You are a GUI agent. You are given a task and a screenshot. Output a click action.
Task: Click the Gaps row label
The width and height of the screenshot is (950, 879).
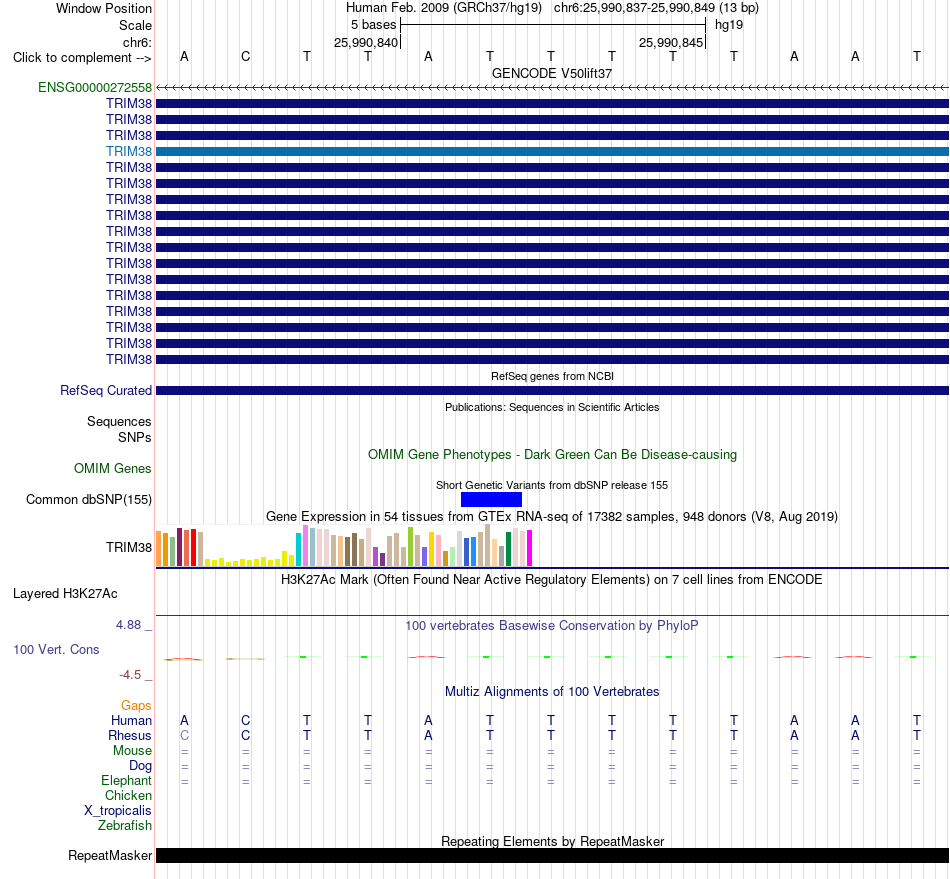[x=136, y=705]
